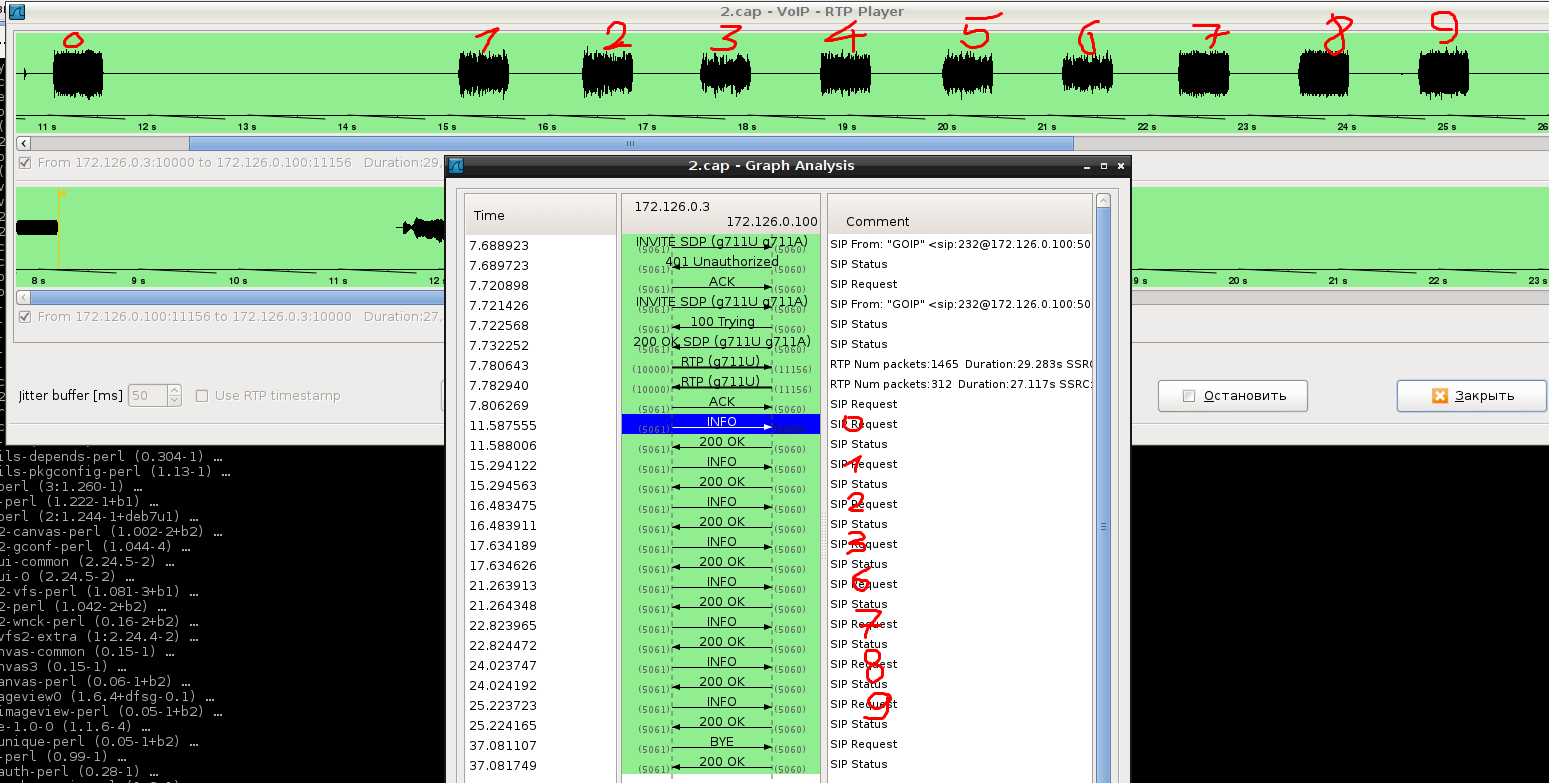Click scroll-up arrow of Graph Analysis scrollbar
Image resolution: width=1549 pixels, height=783 pixels.
tap(1103, 201)
